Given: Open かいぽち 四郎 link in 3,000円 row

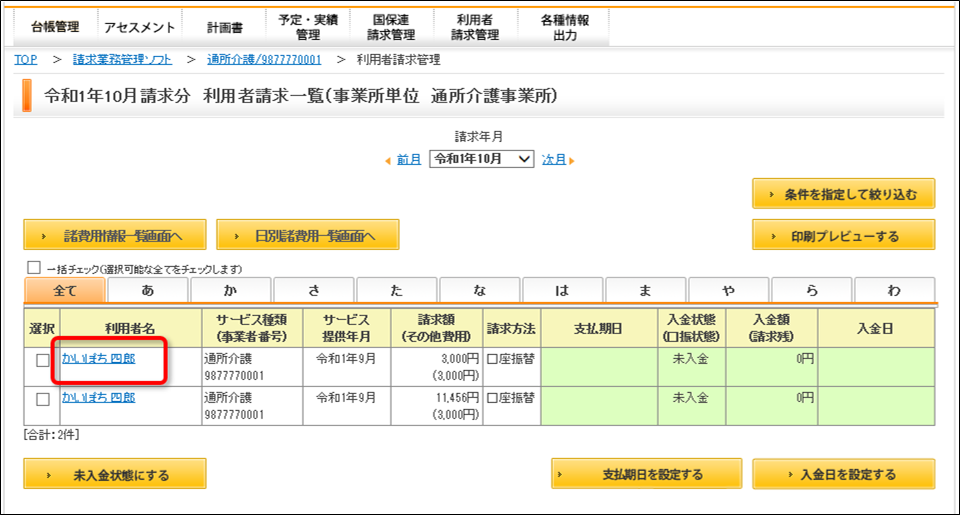Looking at the screenshot, I should (99, 358).
